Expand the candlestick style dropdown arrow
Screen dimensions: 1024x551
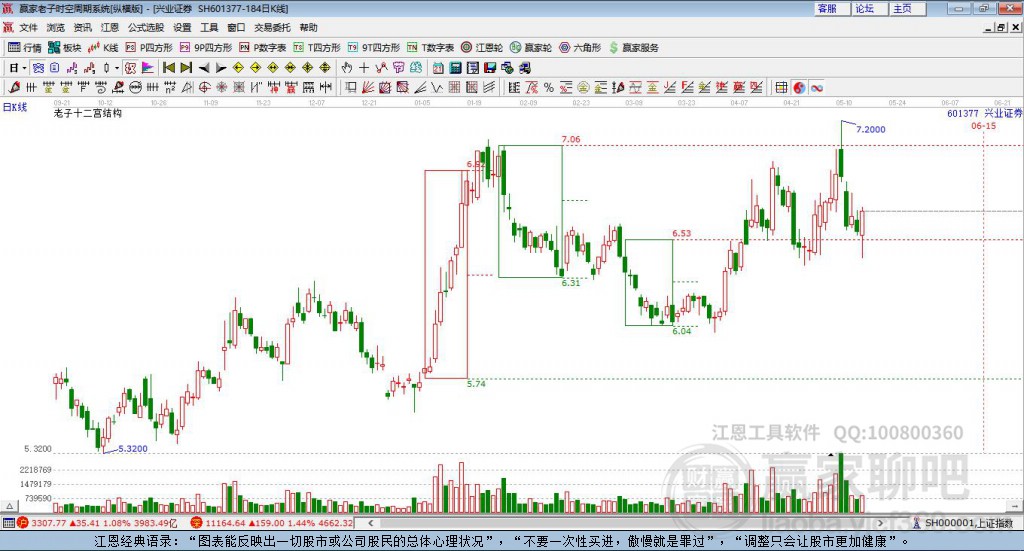(117, 68)
